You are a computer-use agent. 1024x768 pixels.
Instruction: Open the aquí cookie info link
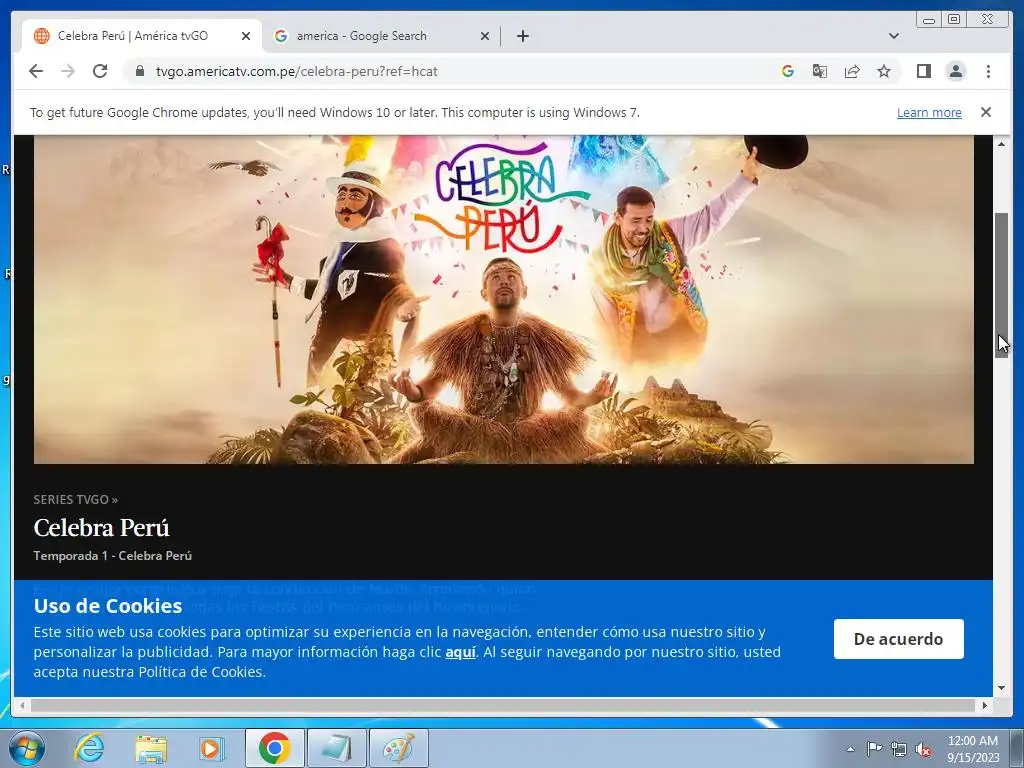pos(460,652)
